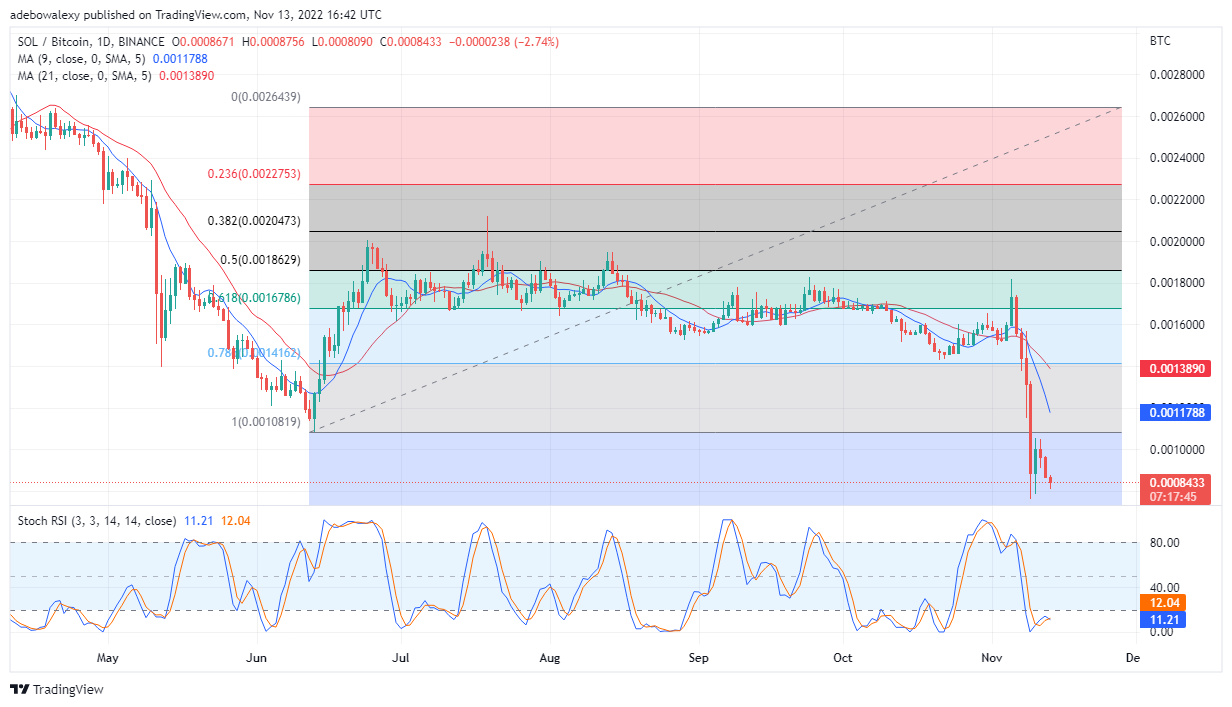Click the 0.0010000 price axis label
1232x707 pixels.
coord(1177,450)
